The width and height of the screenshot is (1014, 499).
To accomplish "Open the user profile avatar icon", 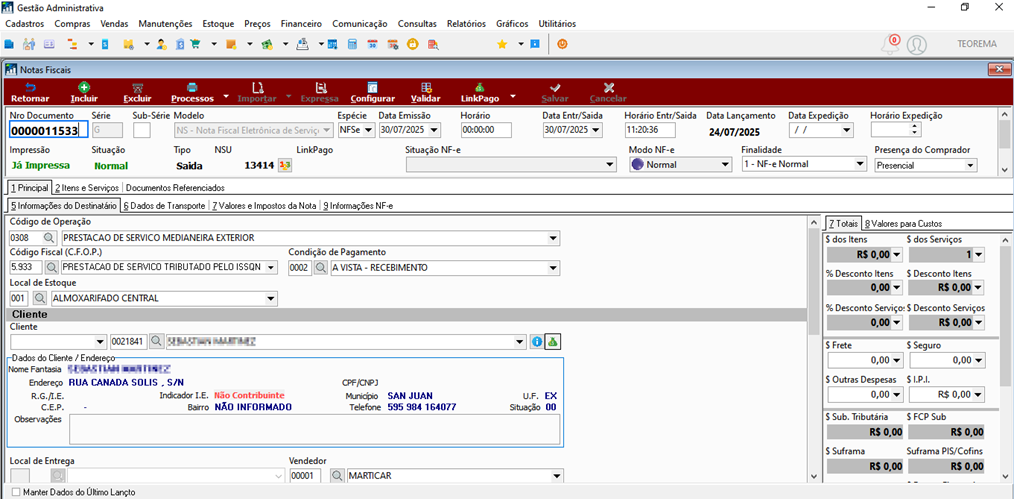I will click(x=917, y=45).
